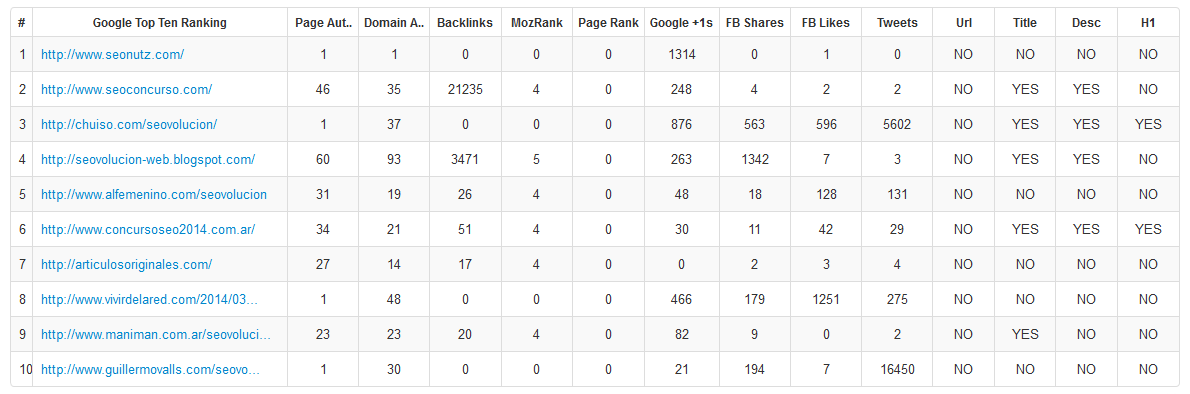The image size is (1190, 394).
Task: Open the articulosoriginales.com link
Action: pos(127,264)
